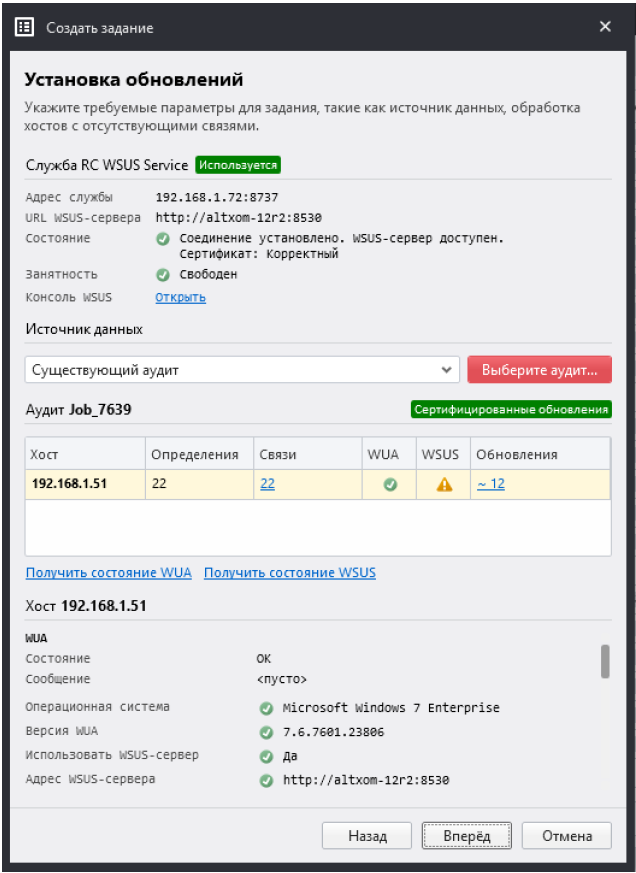636x873 pixels.
Task: Click the task list icon in title bar
Action: [x=24, y=27]
